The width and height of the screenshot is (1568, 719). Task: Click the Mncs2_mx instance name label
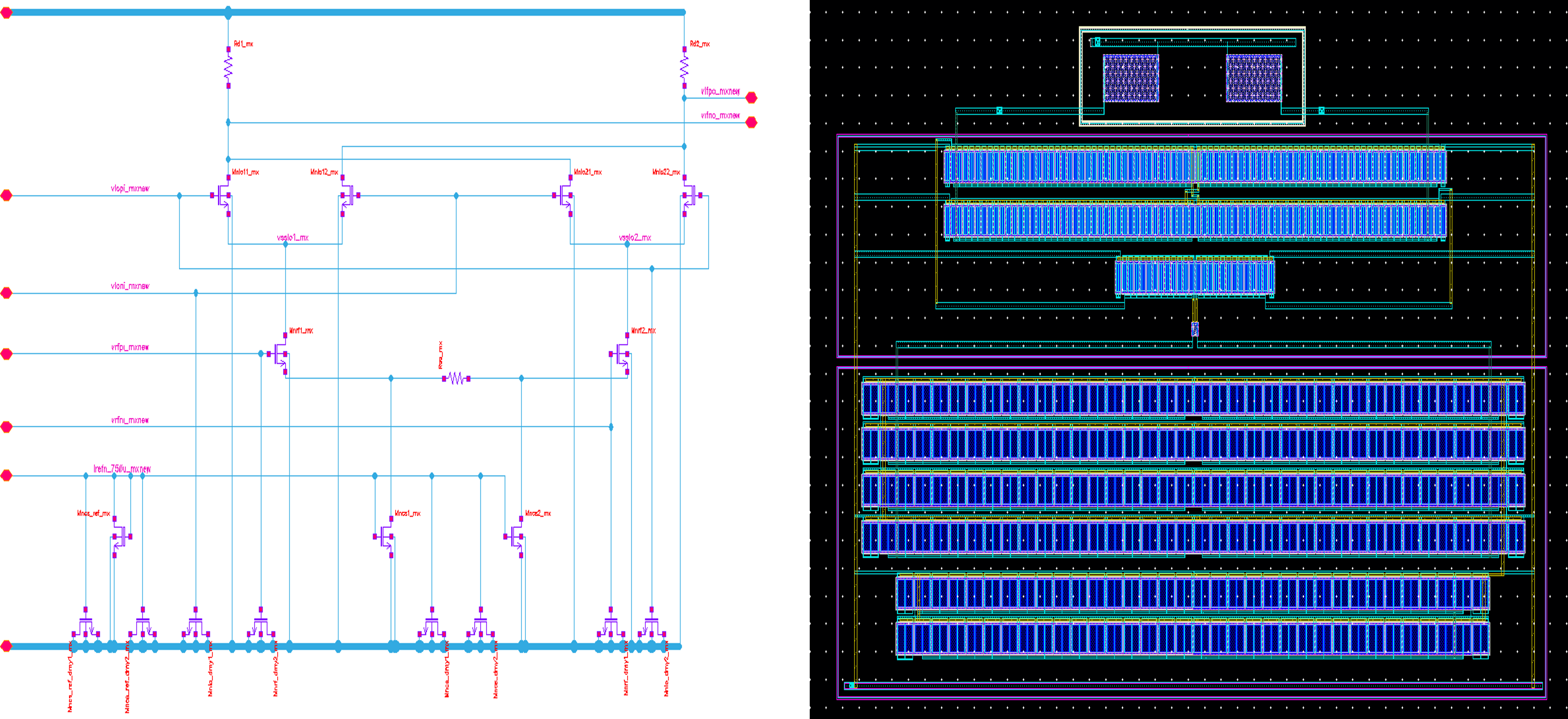[x=537, y=513]
